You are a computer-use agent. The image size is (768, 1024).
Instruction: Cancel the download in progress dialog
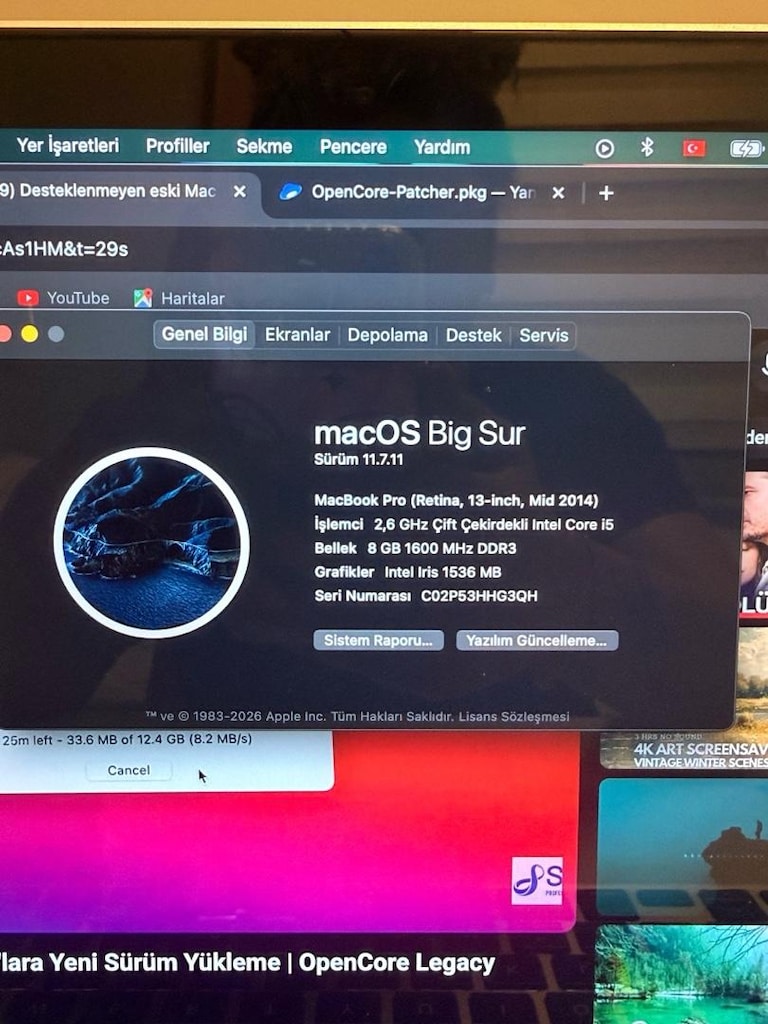coord(129,770)
